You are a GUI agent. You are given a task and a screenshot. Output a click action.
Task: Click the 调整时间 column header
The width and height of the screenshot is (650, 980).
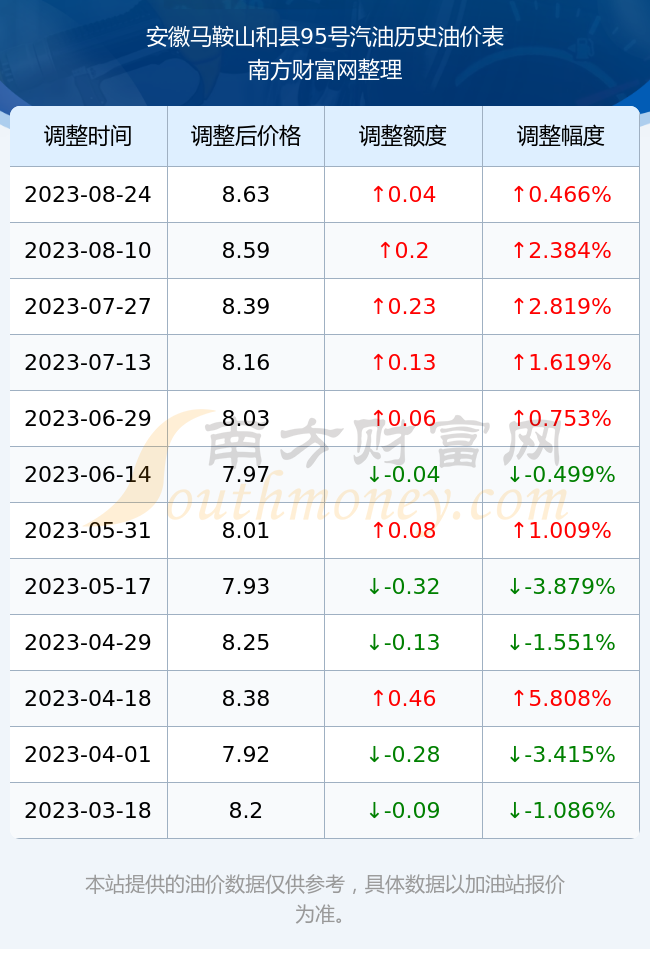point(88,136)
